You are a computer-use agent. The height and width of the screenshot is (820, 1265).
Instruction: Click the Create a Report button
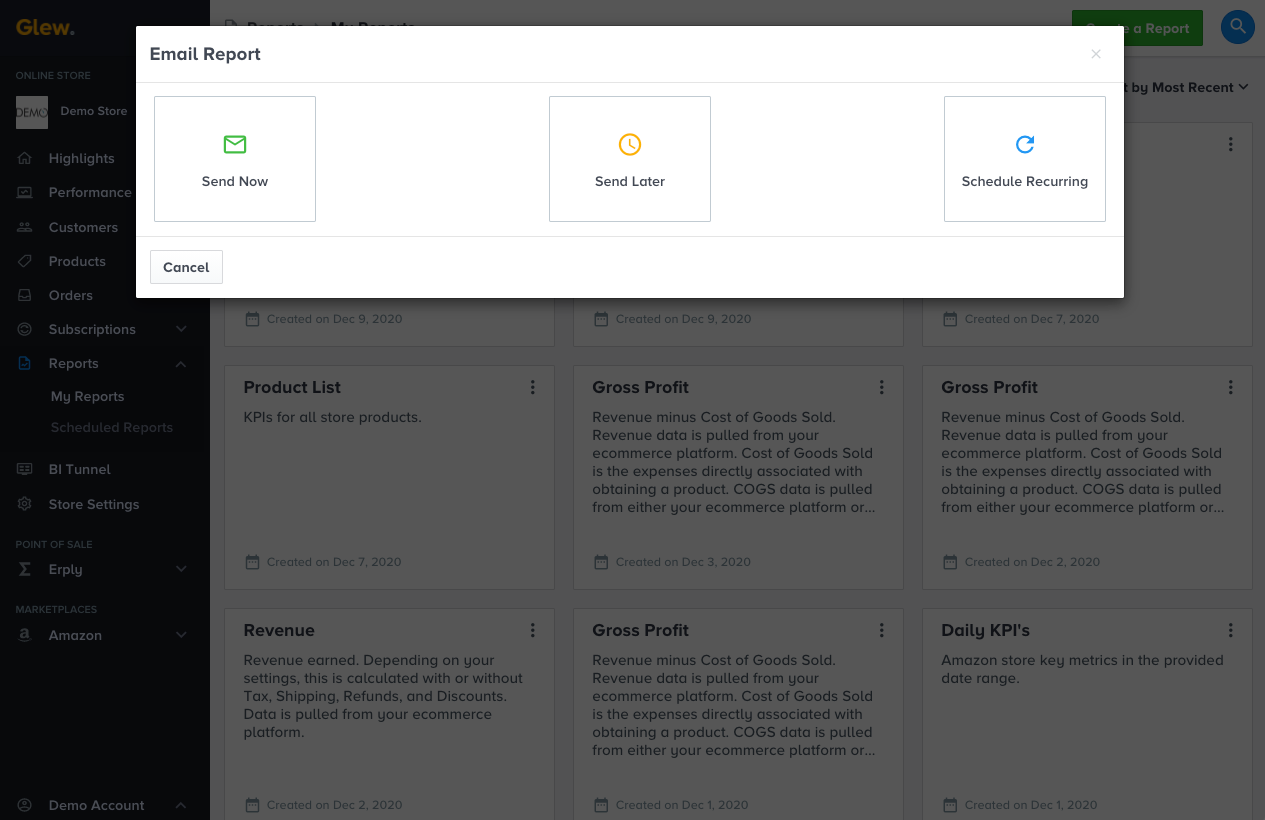click(x=1137, y=28)
